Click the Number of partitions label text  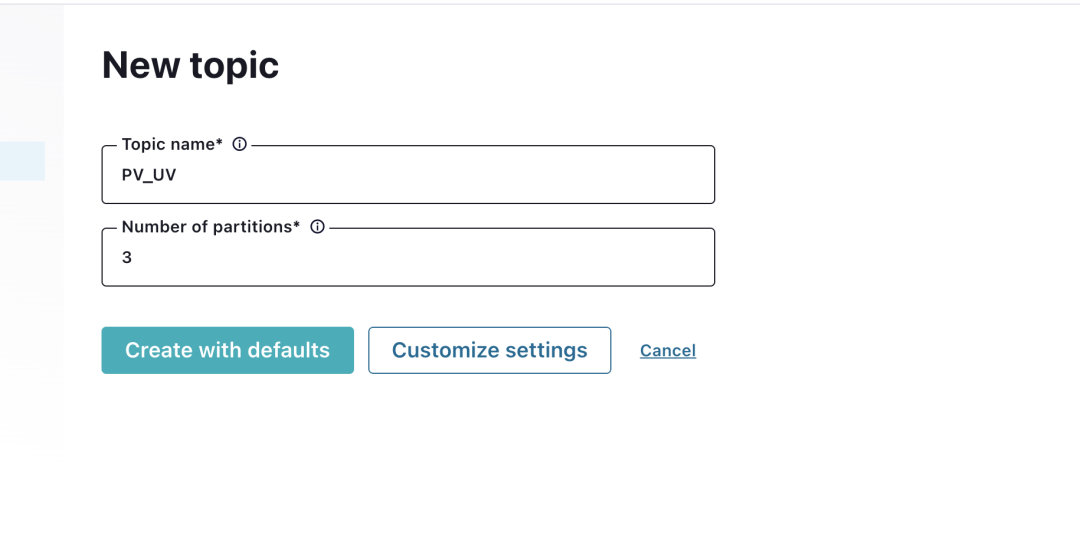click(206, 227)
